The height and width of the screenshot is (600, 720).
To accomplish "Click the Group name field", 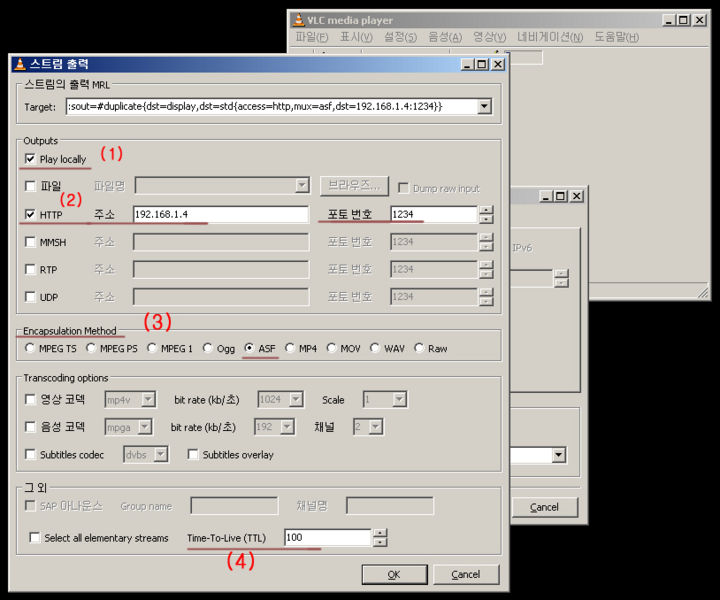I will click(234, 506).
